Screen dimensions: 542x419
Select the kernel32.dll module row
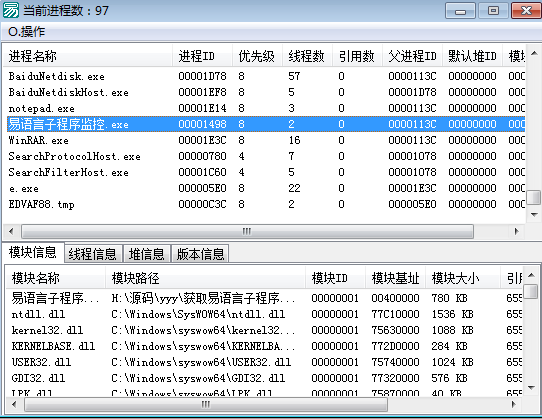pos(264,330)
